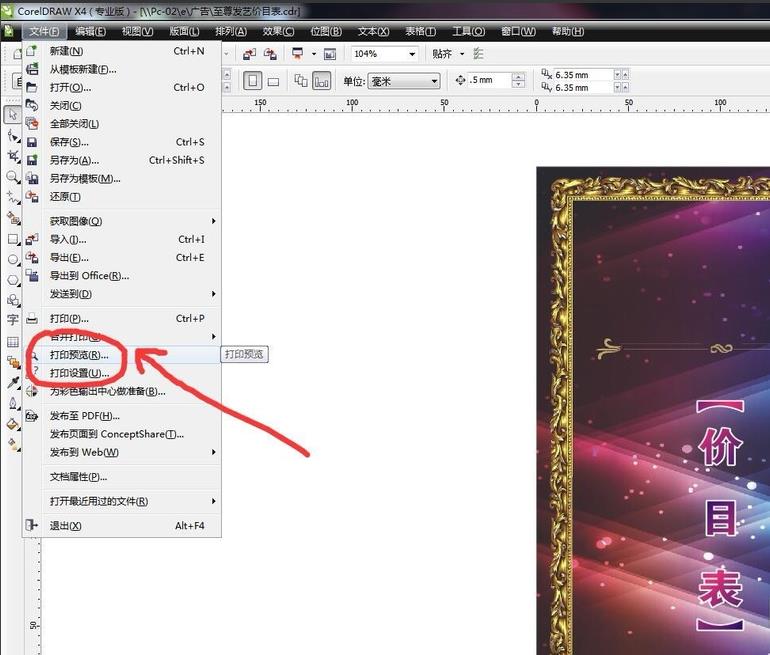Select the Zoom tool in toolbox
Viewport: 770px width, 655px height.
(13, 177)
